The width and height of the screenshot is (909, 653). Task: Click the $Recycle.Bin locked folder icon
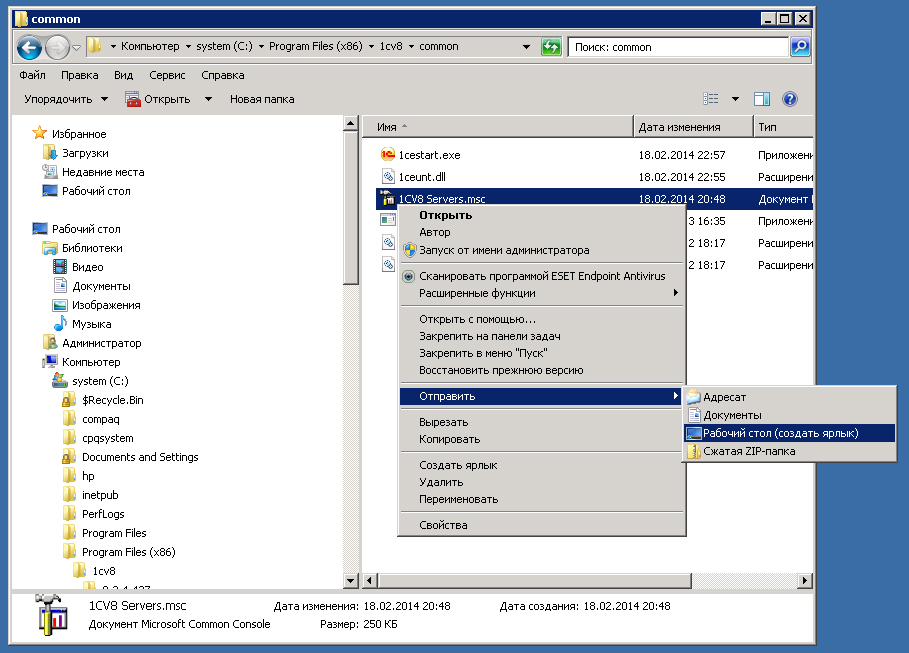point(70,400)
